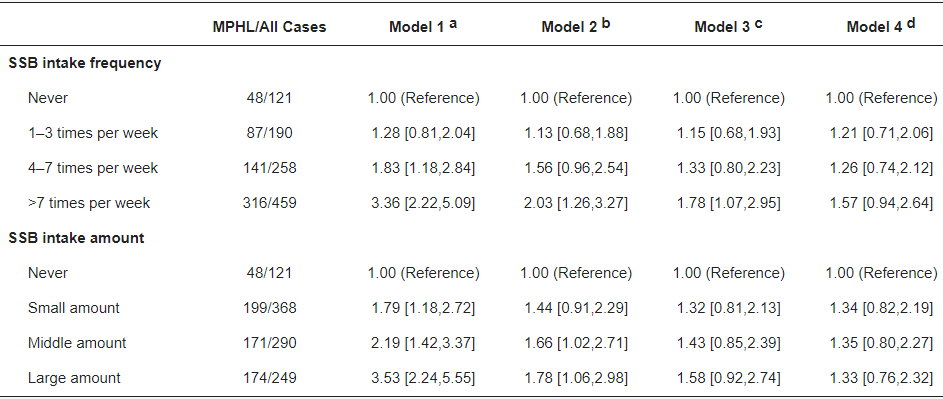Click the superscript 'd' footnote on Model 4
This screenshot has height=399, width=943.
(911, 24)
